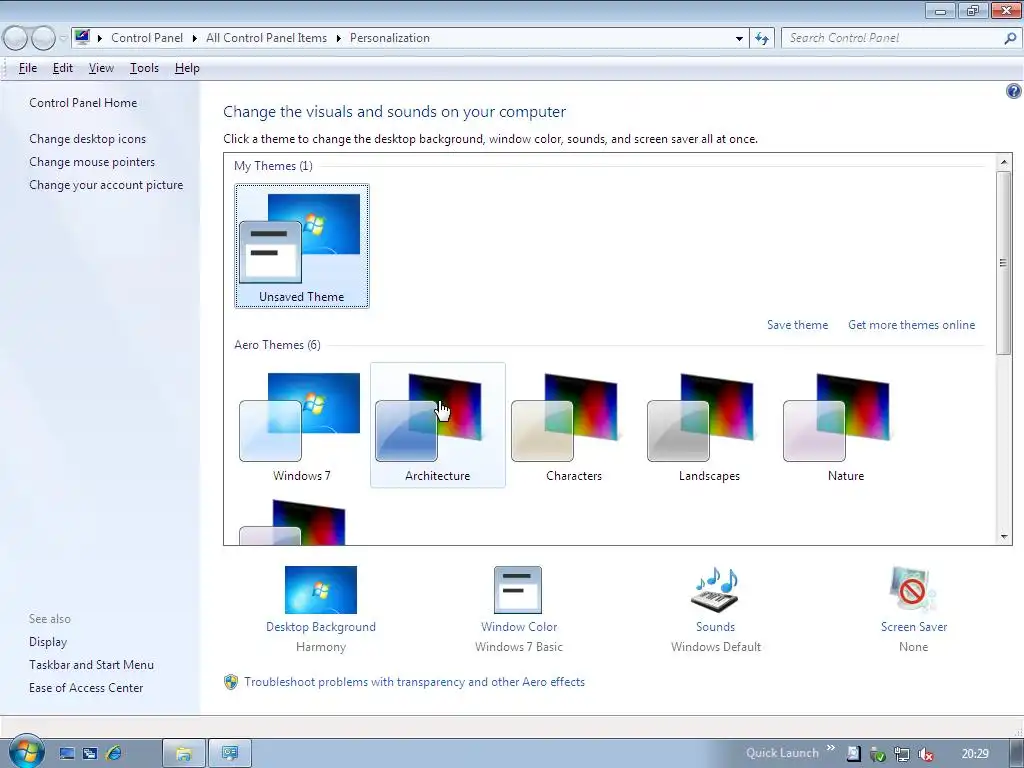
Task: Select the Unsaved Theme thumbnail
Action: (x=302, y=246)
